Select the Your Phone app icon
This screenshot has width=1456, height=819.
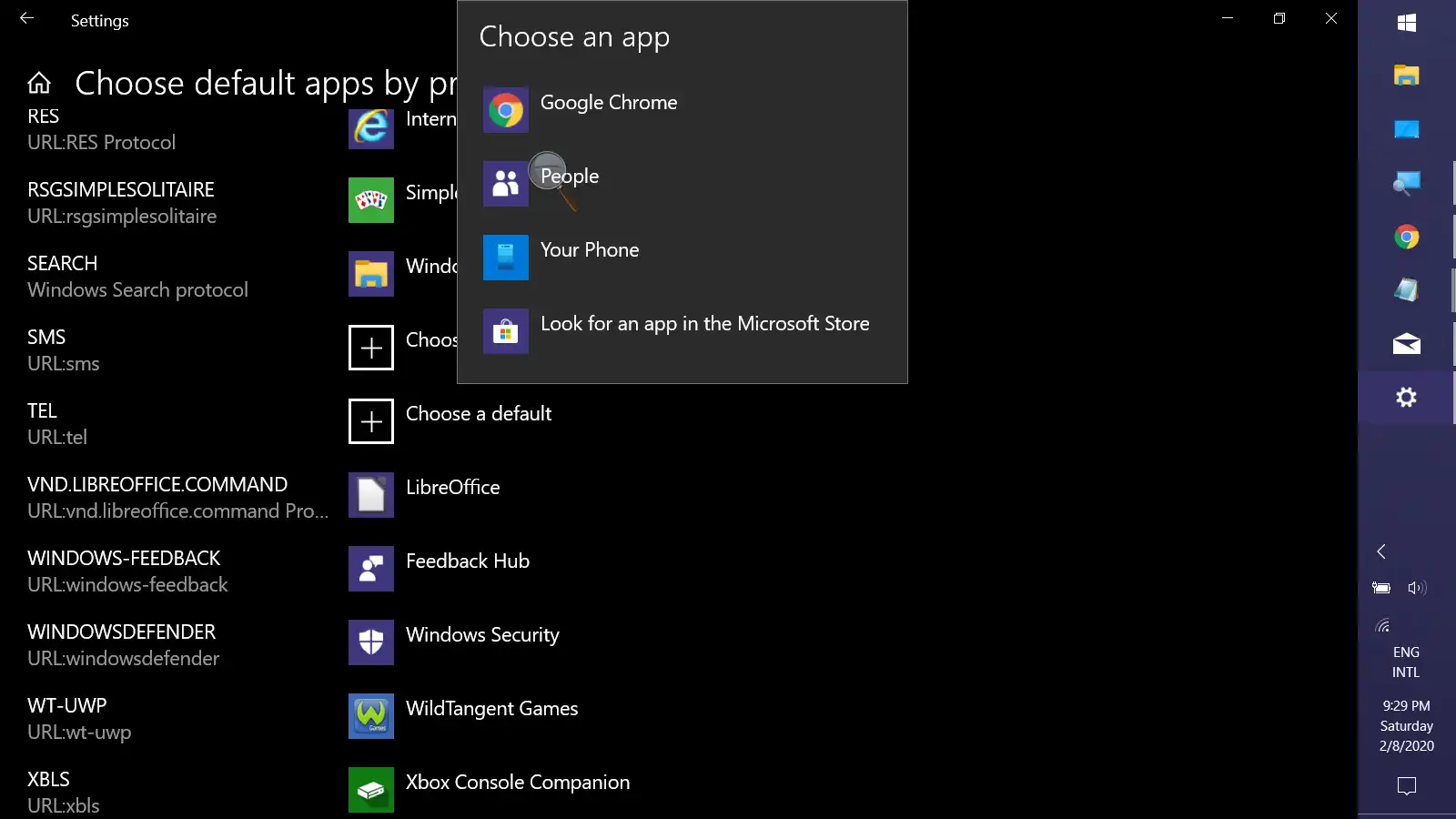(x=506, y=258)
